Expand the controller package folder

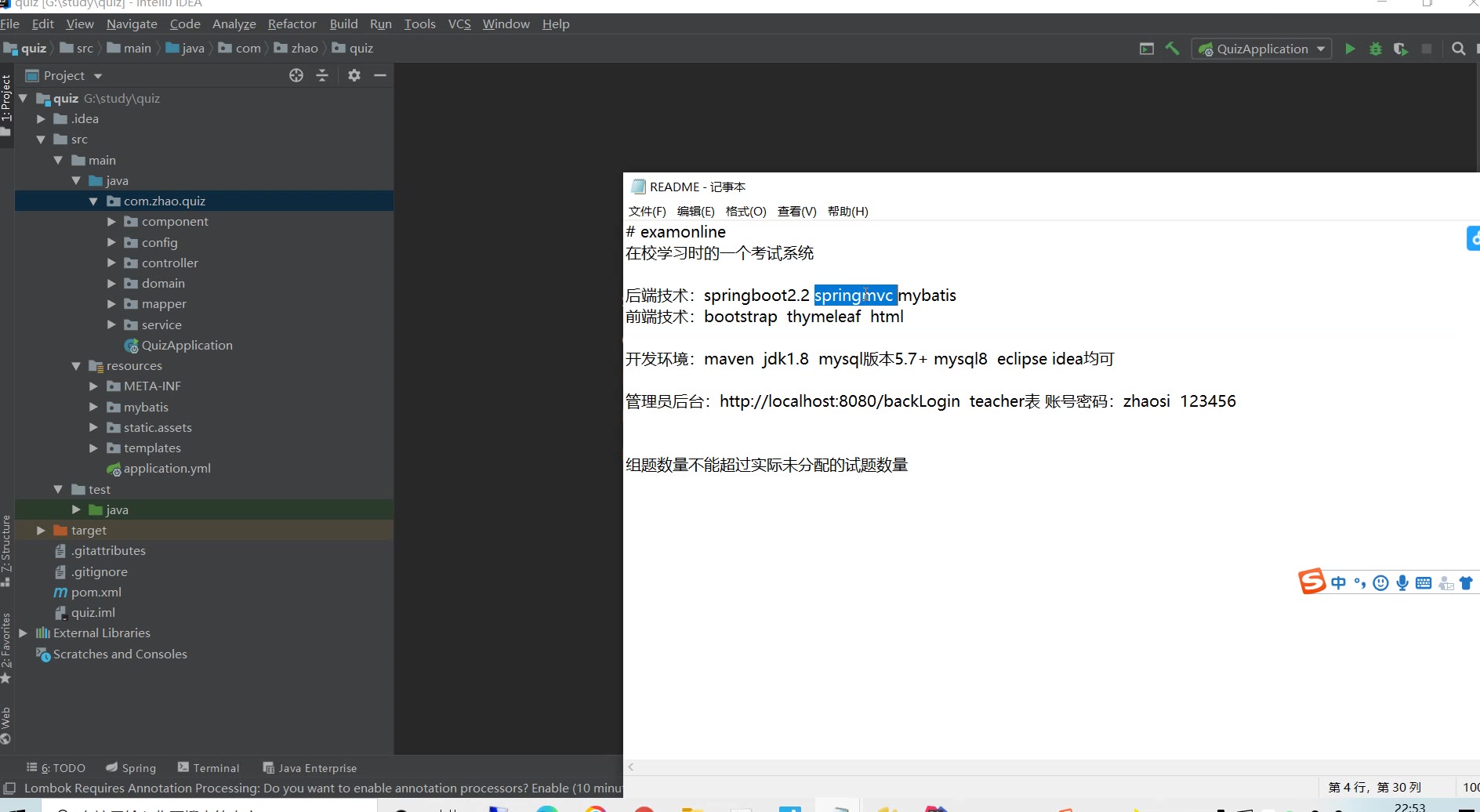(x=111, y=263)
